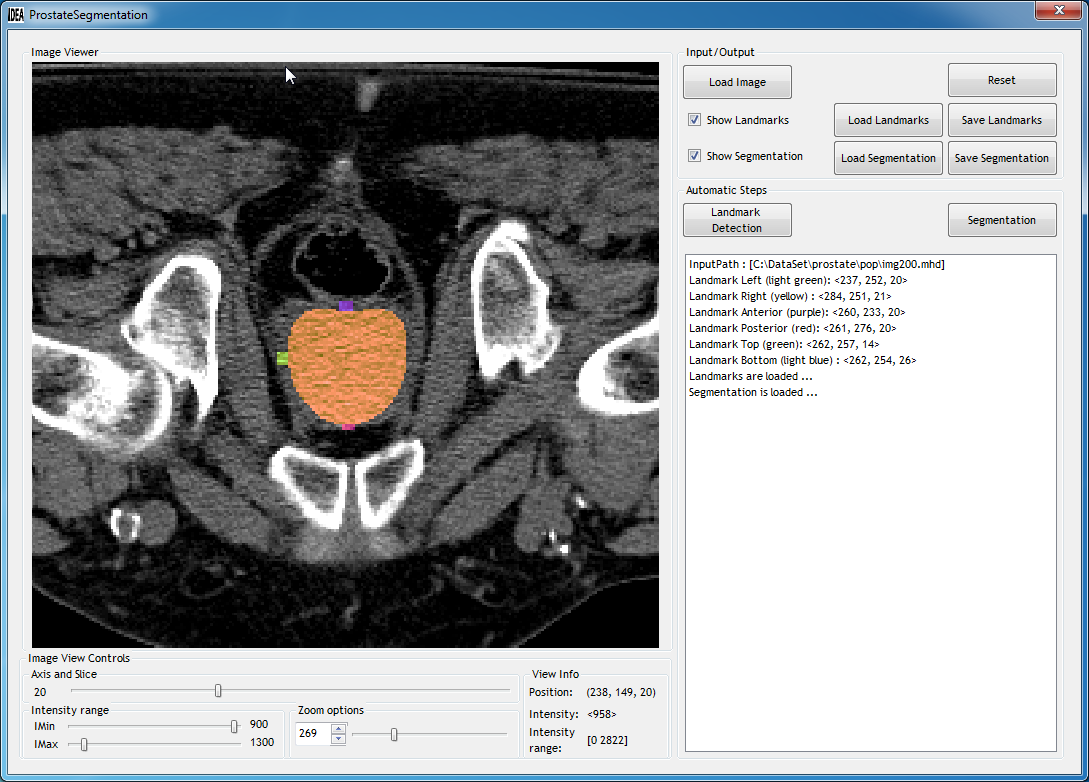Load a new image file
This screenshot has width=1089, height=782.
tap(737, 81)
